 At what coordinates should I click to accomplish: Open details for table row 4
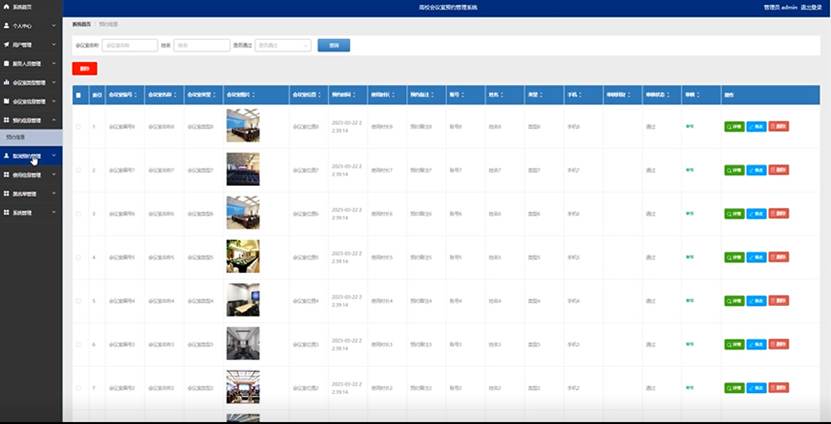coord(734,257)
